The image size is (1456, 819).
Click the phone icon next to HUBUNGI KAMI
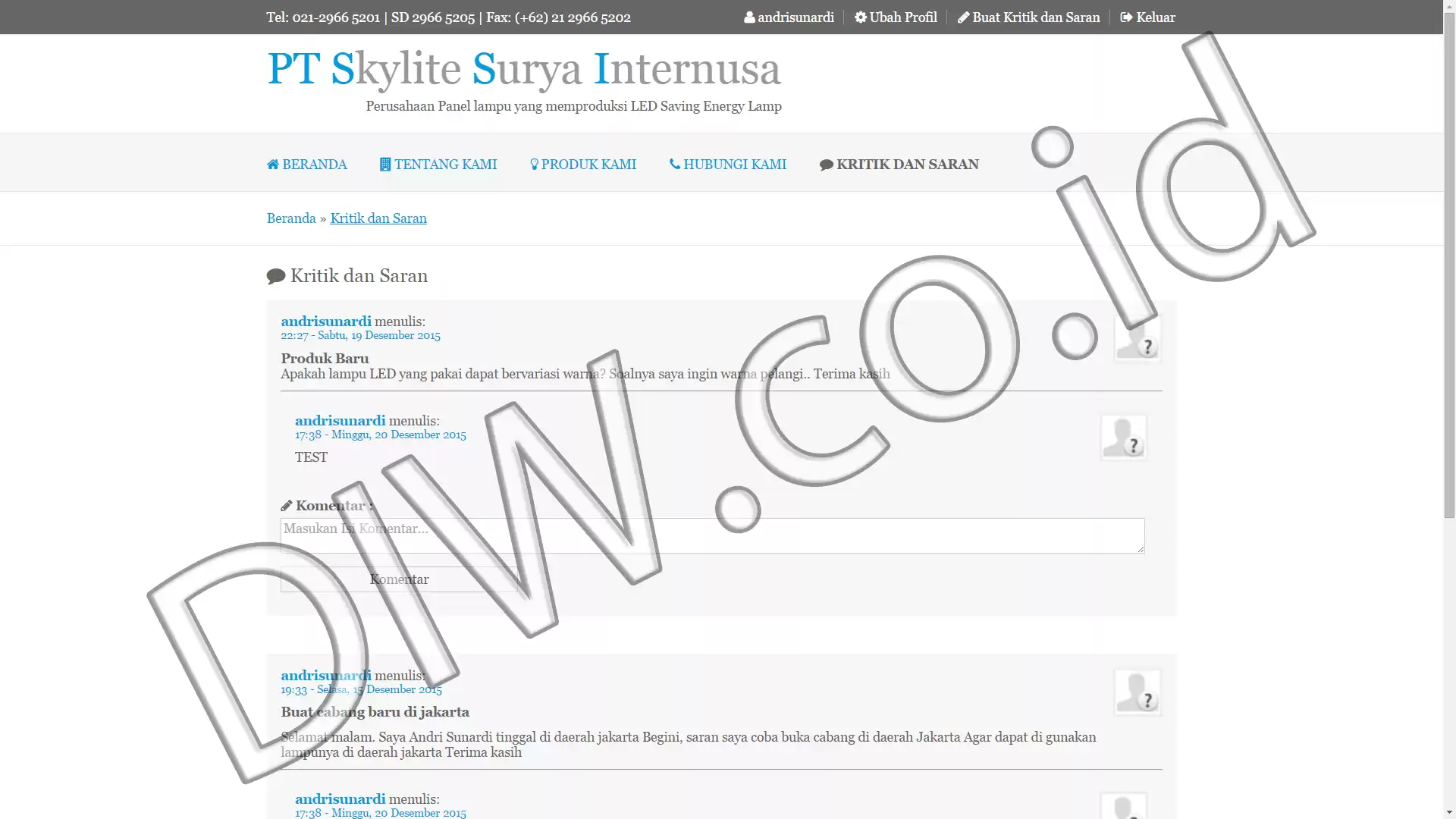tap(675, 164)
